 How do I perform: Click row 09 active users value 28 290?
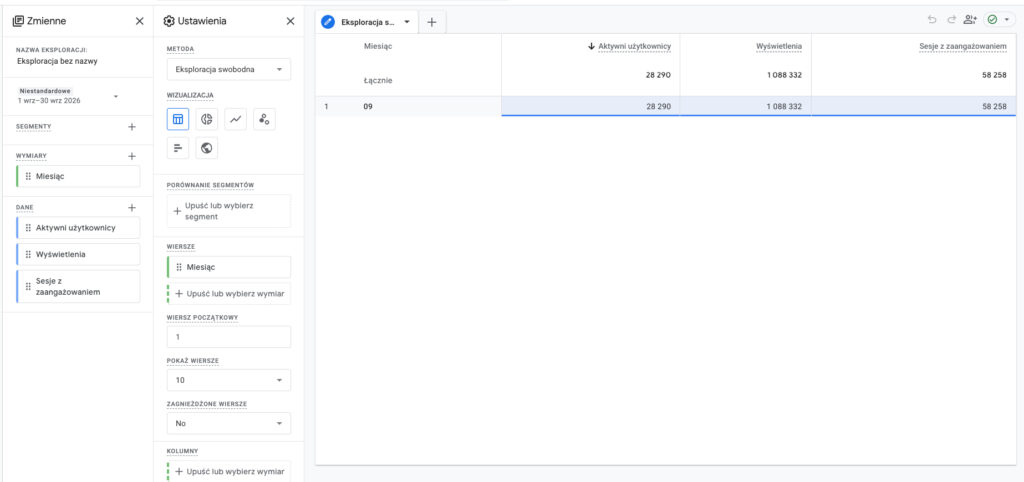click(658, 106)
